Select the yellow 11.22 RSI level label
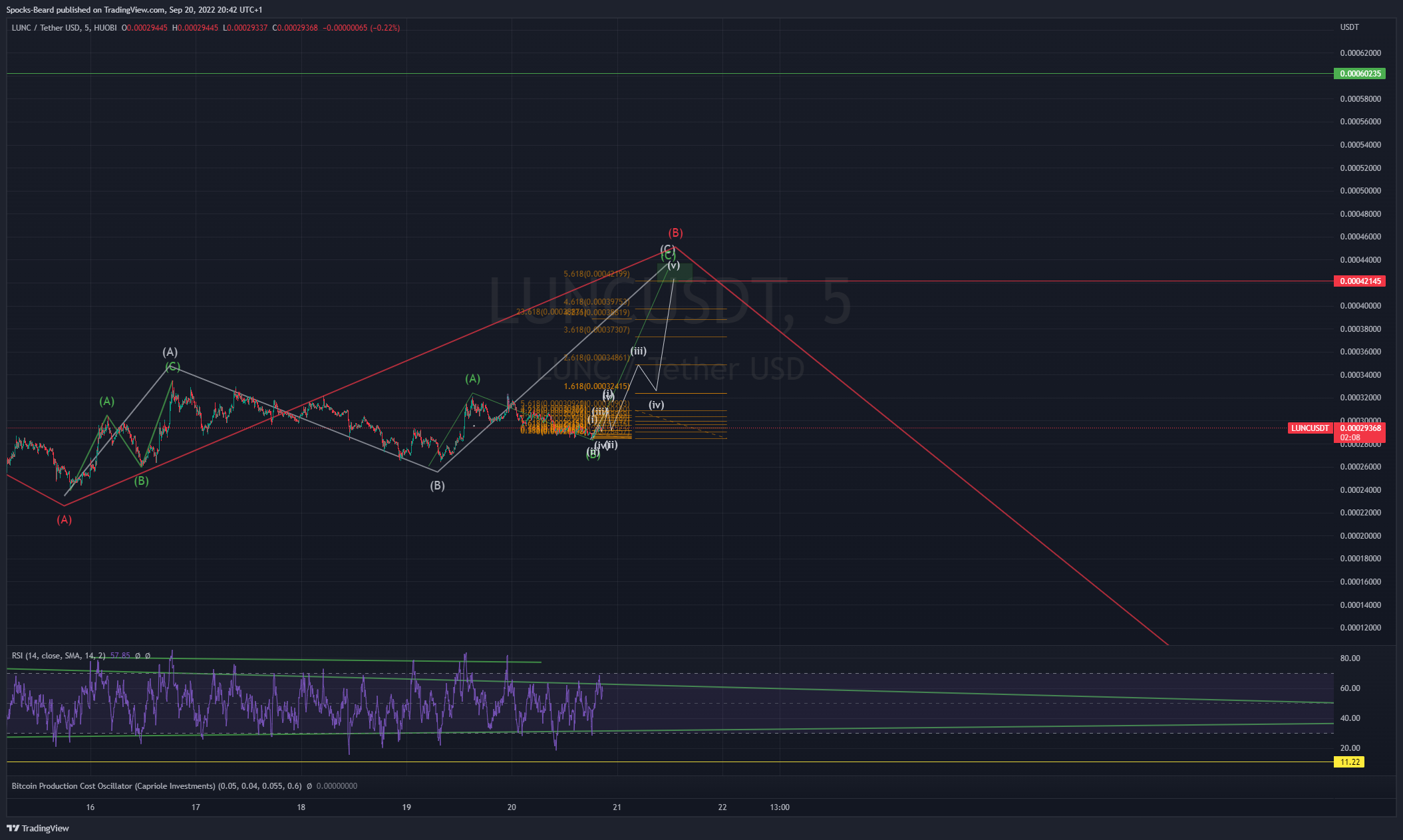This screenshot has width=1403, height=840. (1349, 762)
